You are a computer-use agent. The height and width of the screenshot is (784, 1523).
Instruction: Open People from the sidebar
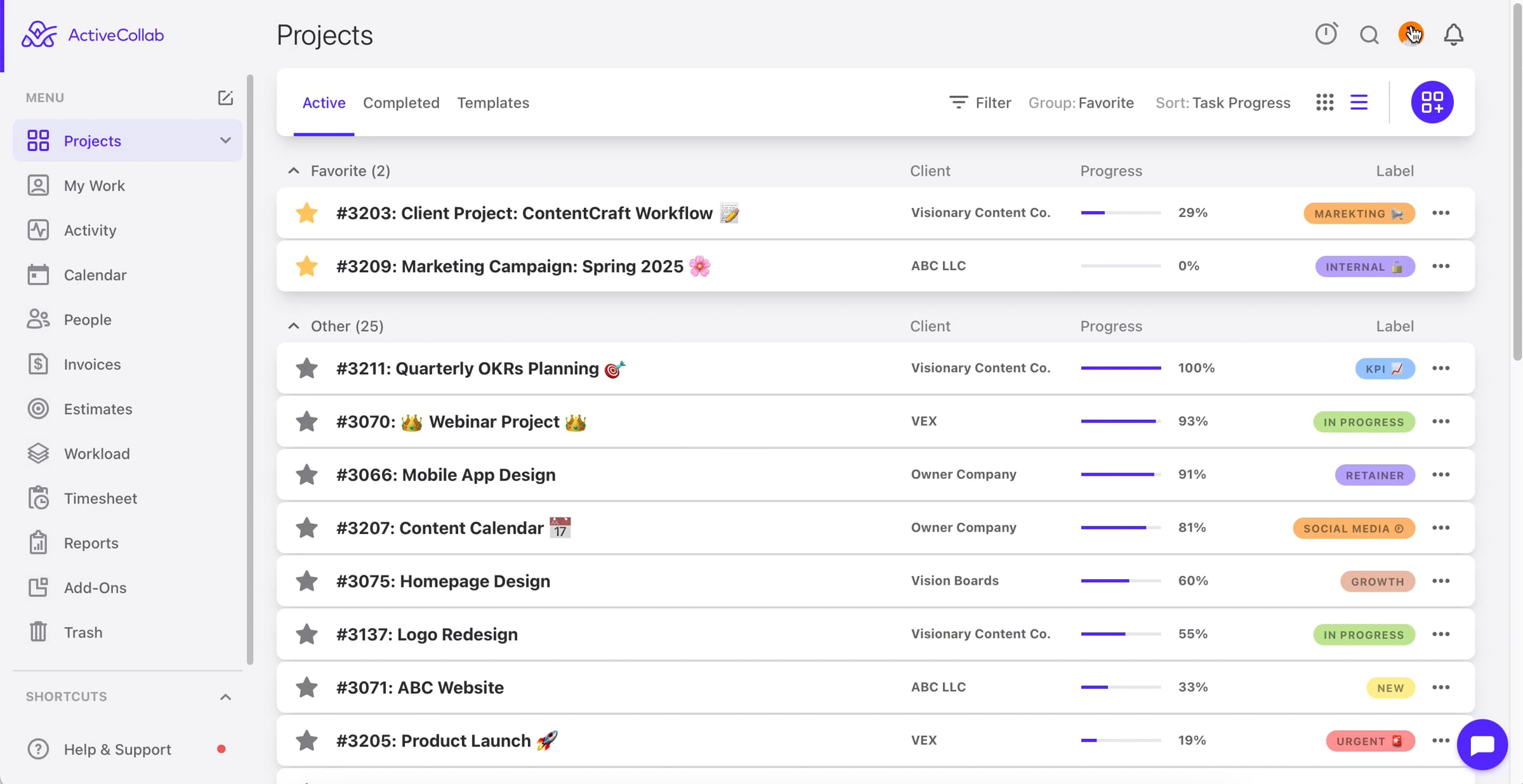tap(128, 320)
